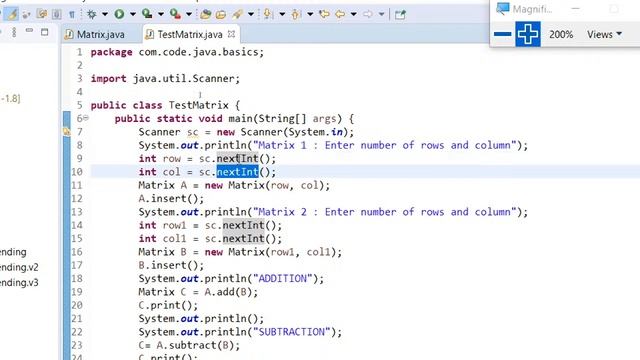Click "Matrix(row1, col1)" on line 16
Screen dimensions: 640x360
(x=282, y=252)
